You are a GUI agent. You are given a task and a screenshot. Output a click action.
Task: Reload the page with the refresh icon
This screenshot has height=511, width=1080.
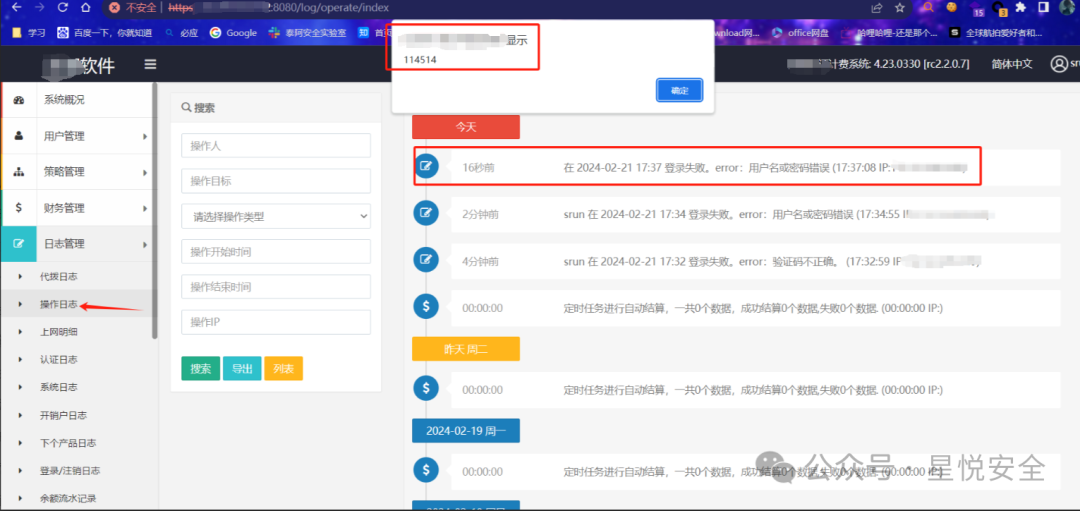pos(63,8)
